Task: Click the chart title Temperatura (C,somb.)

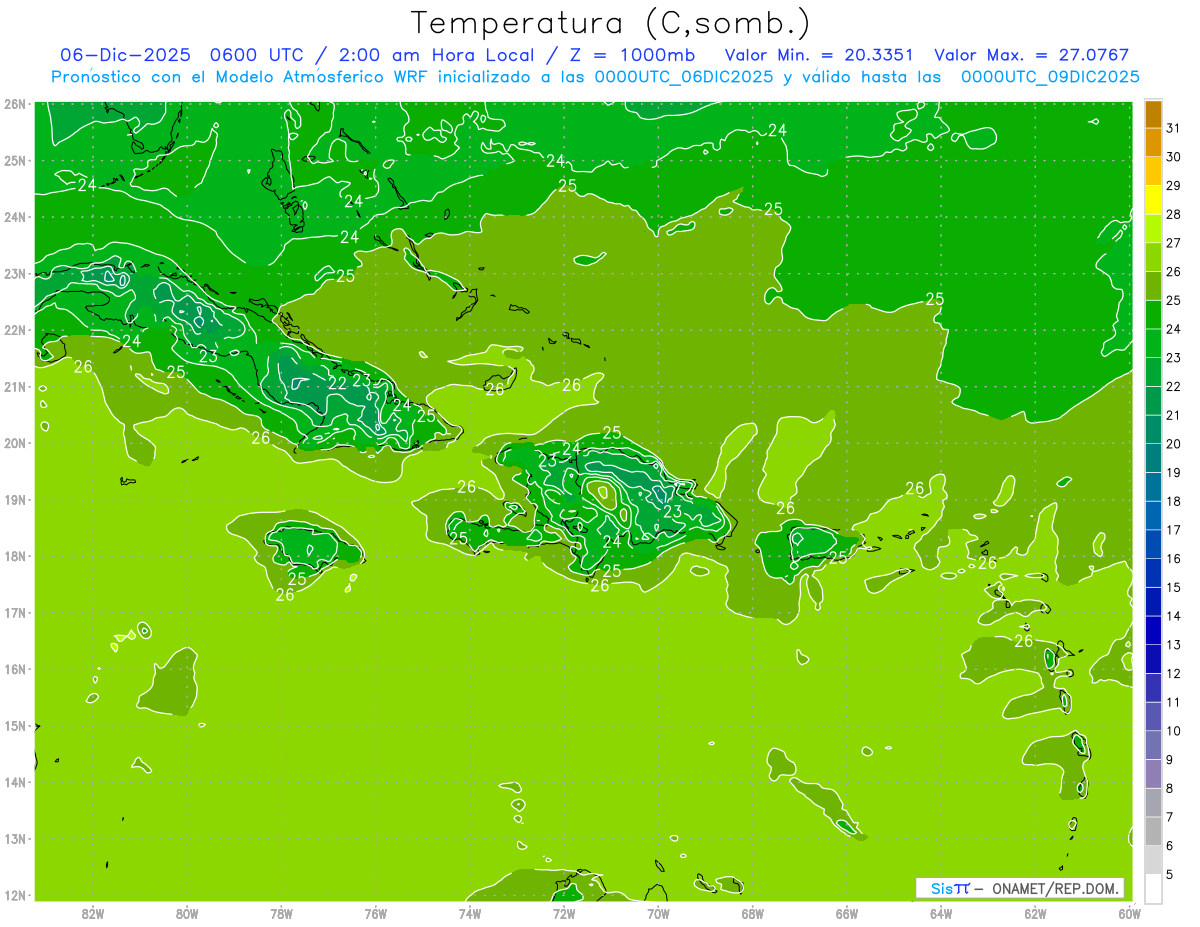Action: click(x=609, y=23)
